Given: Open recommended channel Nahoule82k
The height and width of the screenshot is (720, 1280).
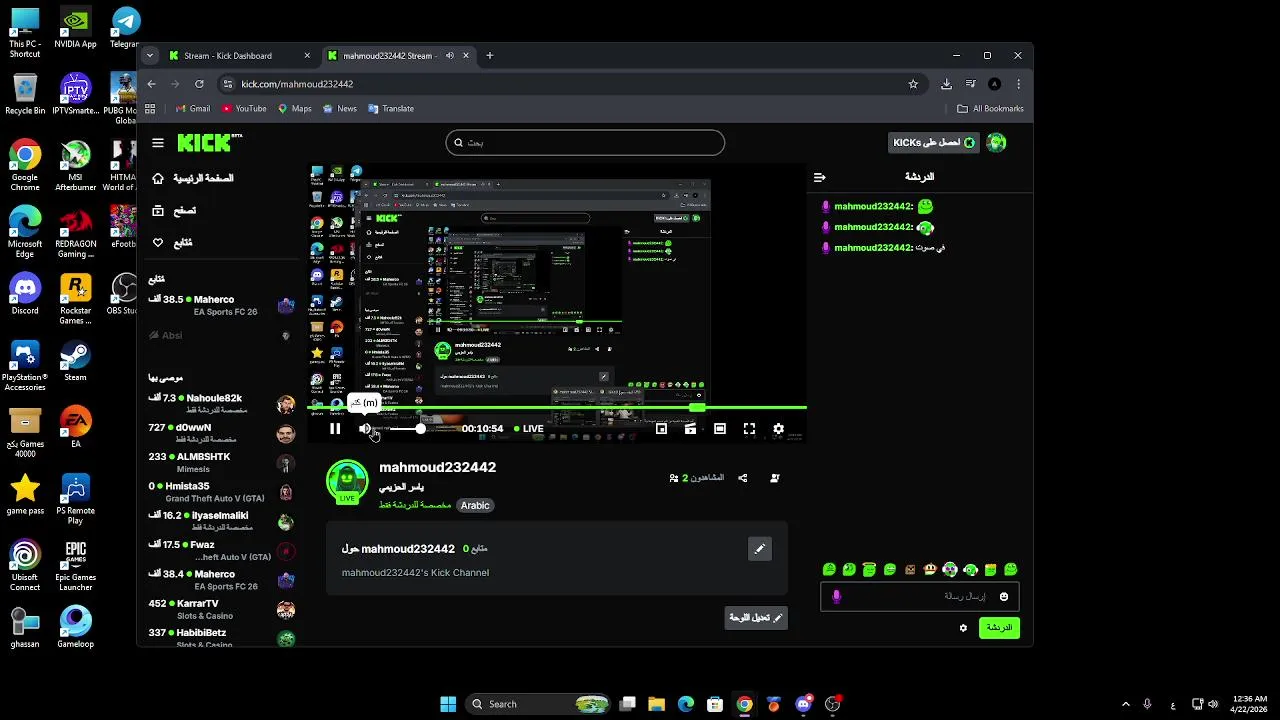Looking at the screenshot, I should [221, 404].
